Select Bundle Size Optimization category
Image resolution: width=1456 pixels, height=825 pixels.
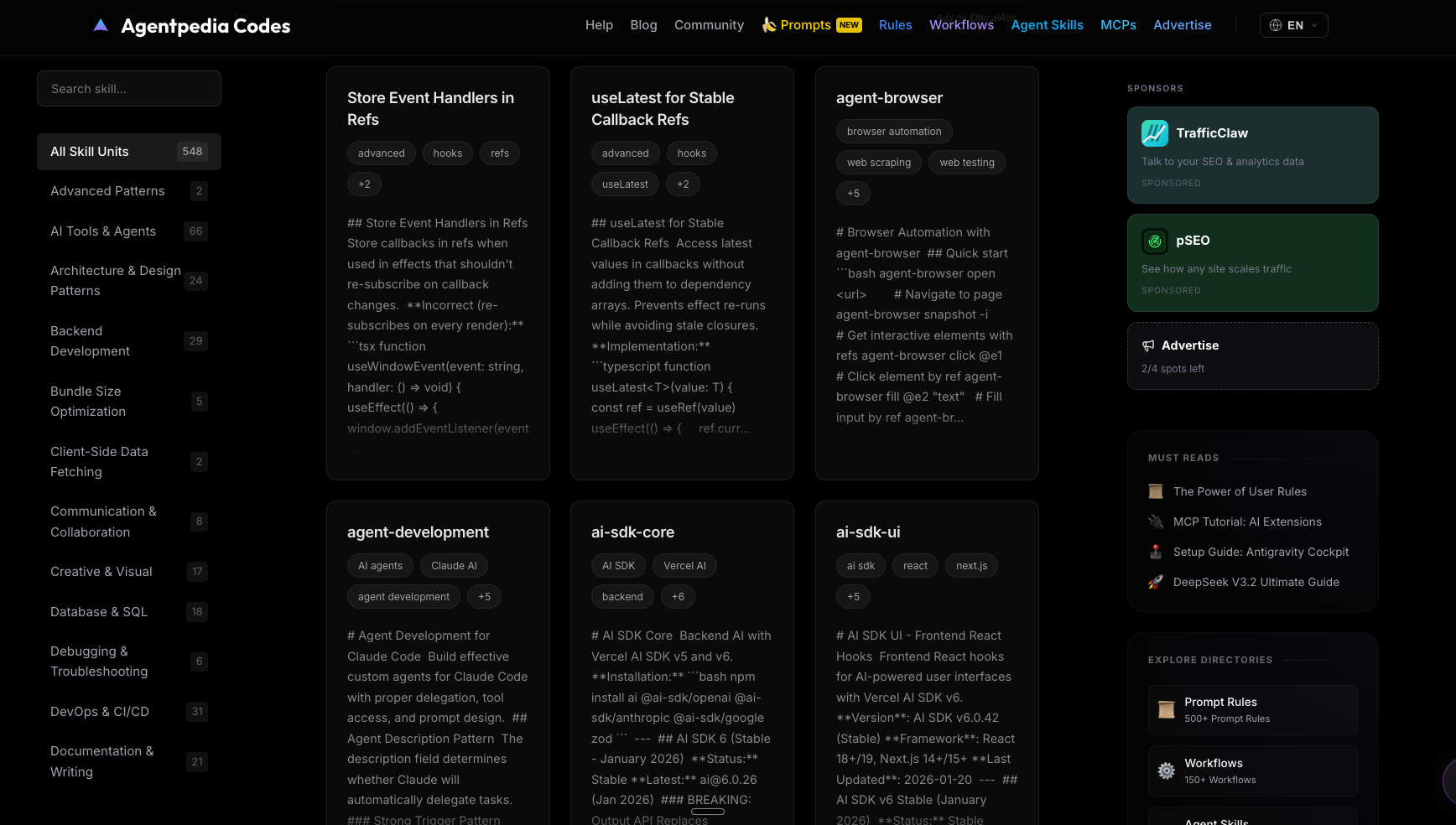click(x=129, y=402)
